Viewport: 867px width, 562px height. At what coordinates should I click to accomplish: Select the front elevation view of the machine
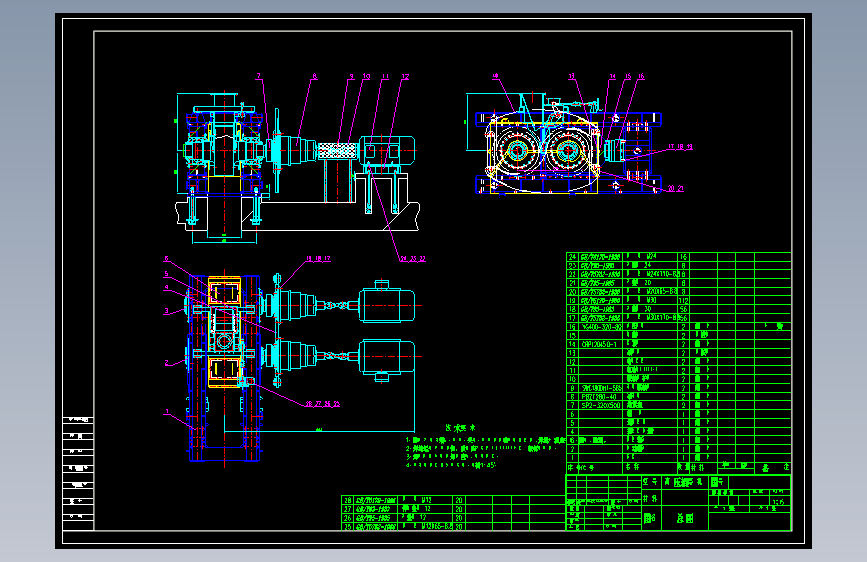297,165
